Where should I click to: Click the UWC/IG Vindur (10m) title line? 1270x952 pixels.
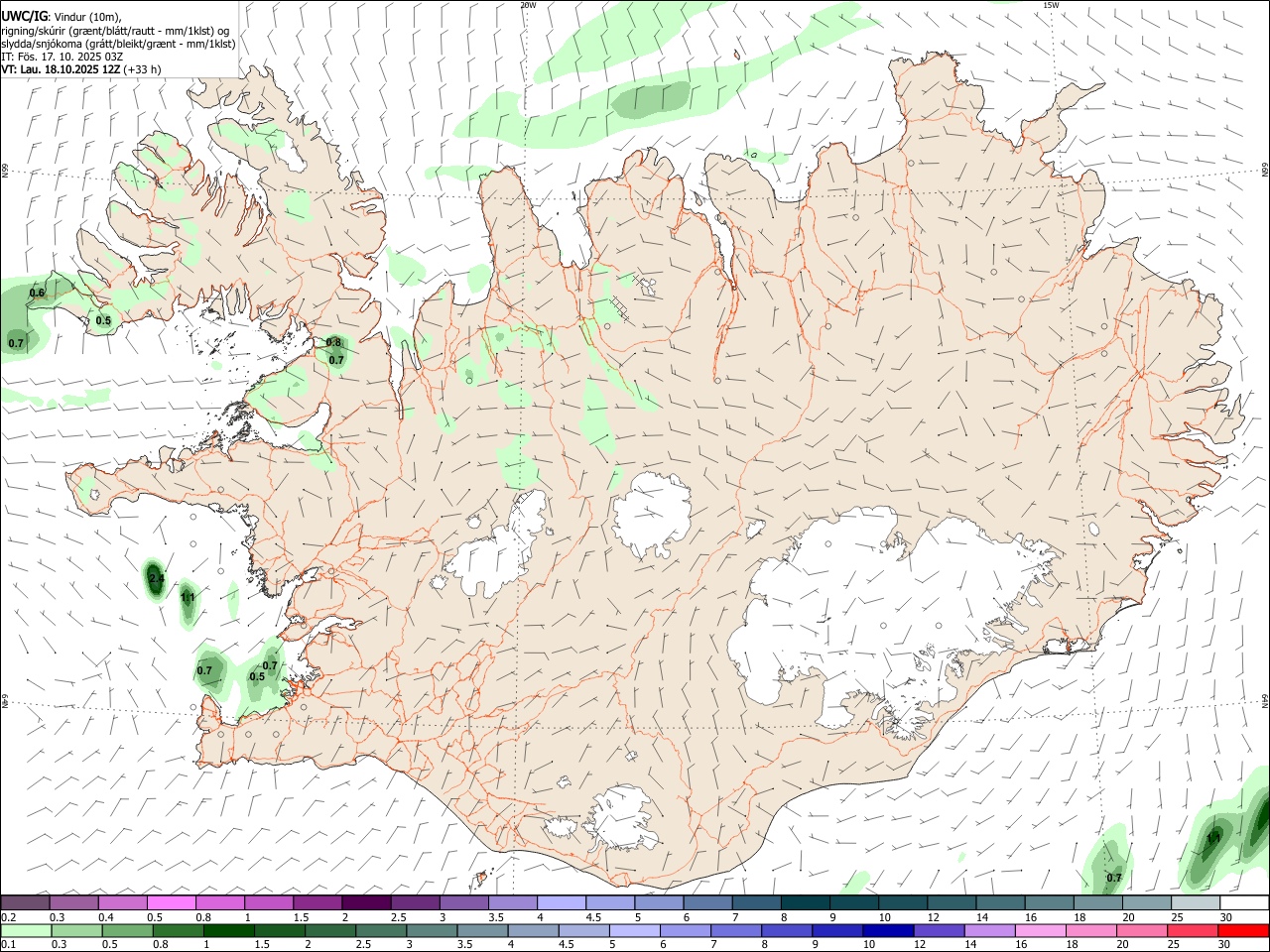pyautogui.click(x=62, y=16)
